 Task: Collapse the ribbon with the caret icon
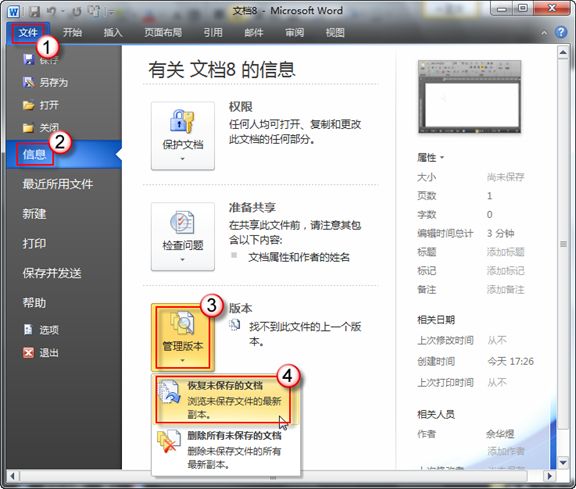pos(544,33)
